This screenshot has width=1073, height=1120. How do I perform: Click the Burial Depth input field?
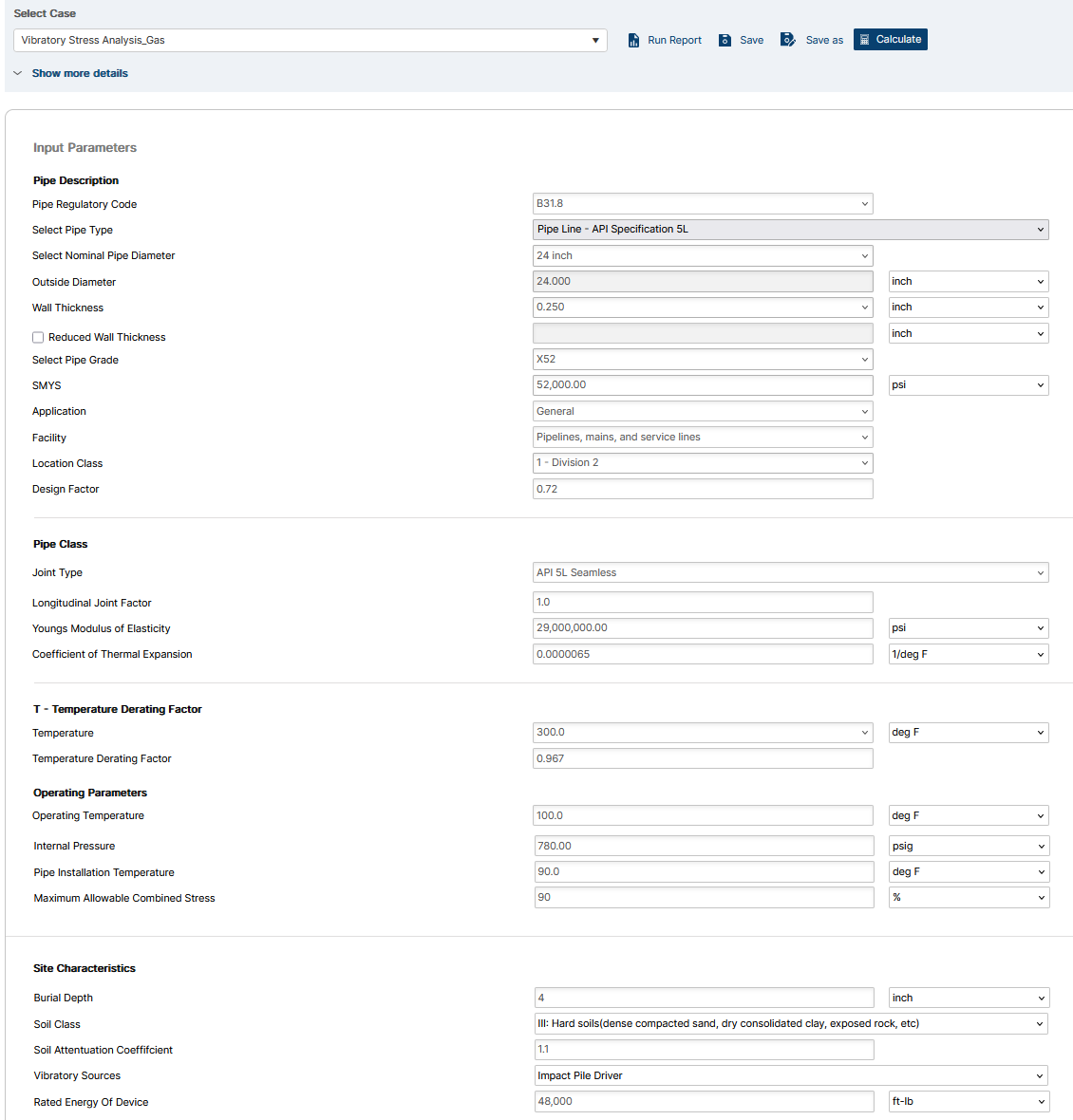pos(703,998)
